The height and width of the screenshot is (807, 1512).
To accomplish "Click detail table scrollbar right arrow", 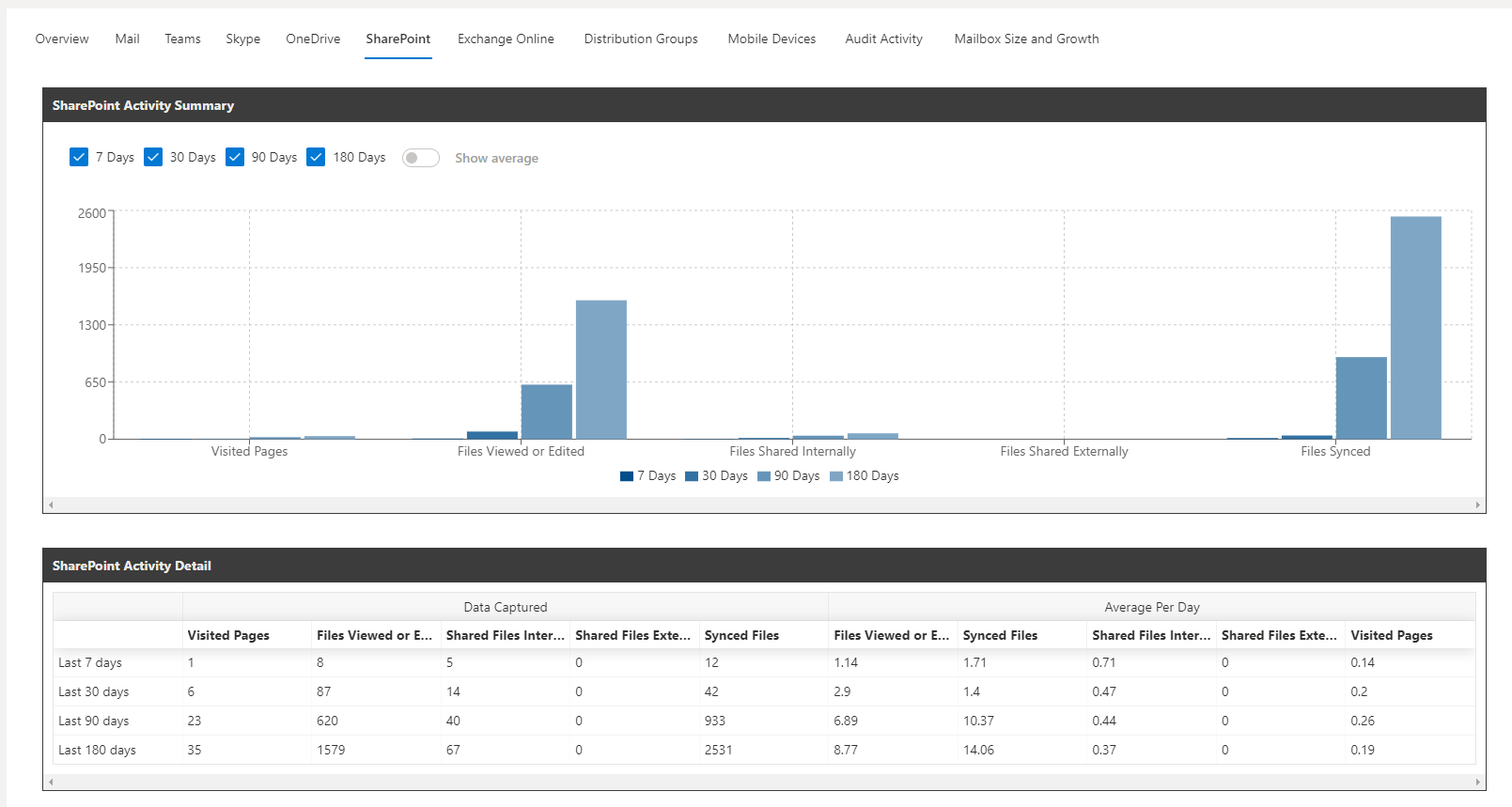I will [x=1477, y=782].
